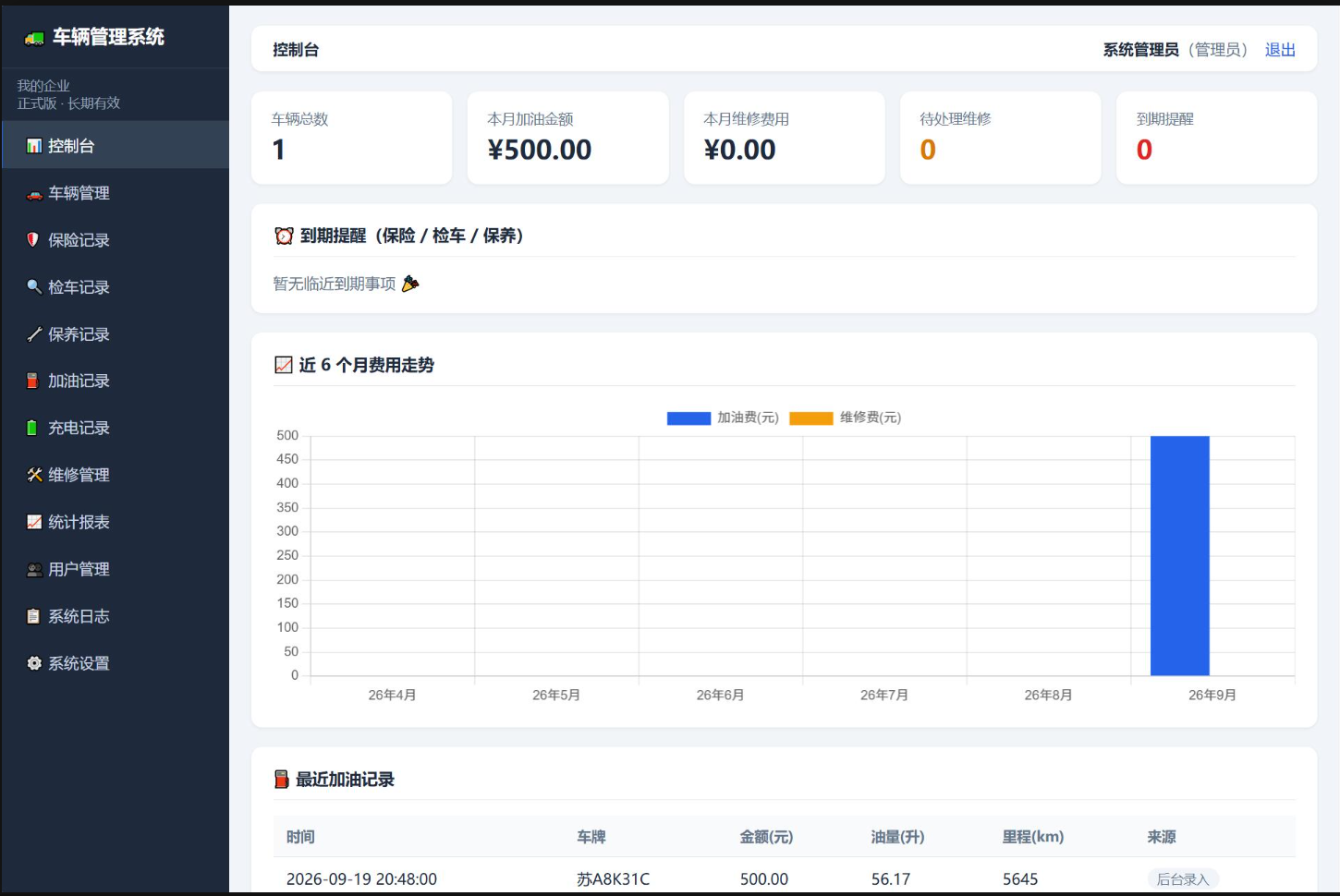Go to 车辆管理 in the sidebar
The width and height of the screenshot is (1340, 896).
click(116, 193)
